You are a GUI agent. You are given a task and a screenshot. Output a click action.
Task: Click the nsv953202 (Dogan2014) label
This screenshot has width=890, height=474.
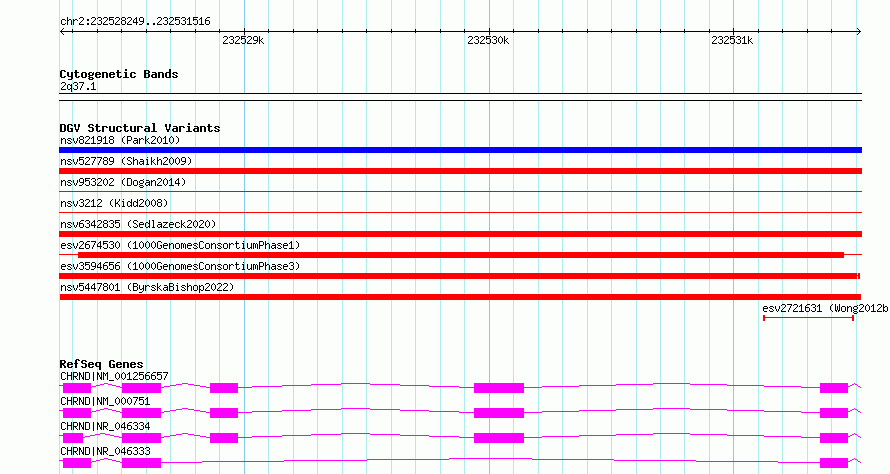coord(123,182)
